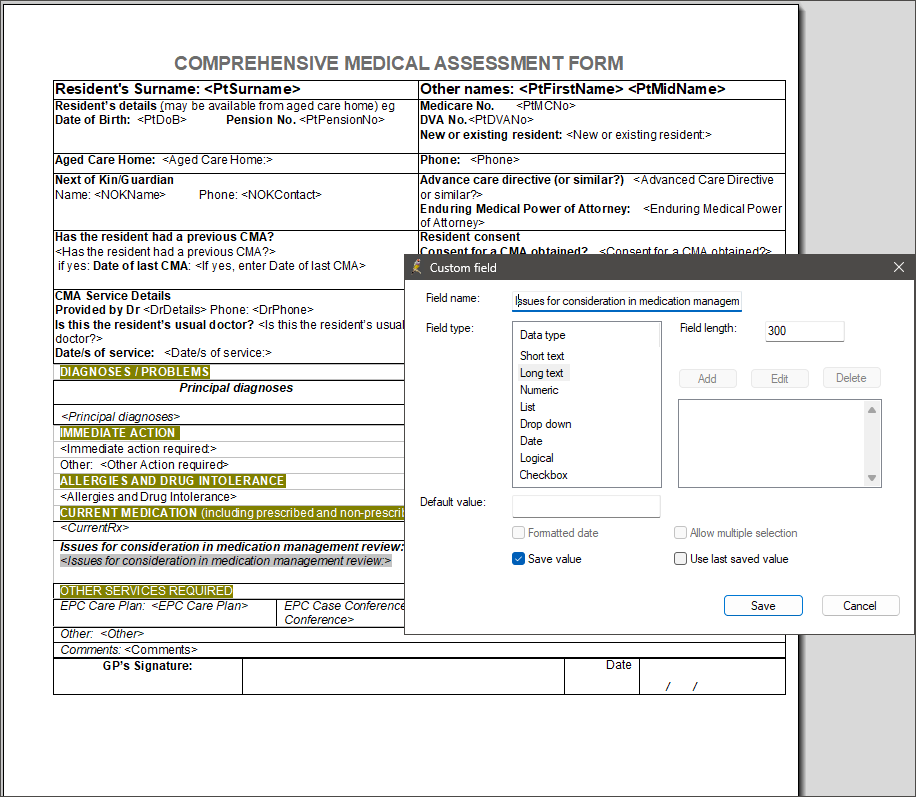
Task: Pick the Date field type
Action: [531, 441]
